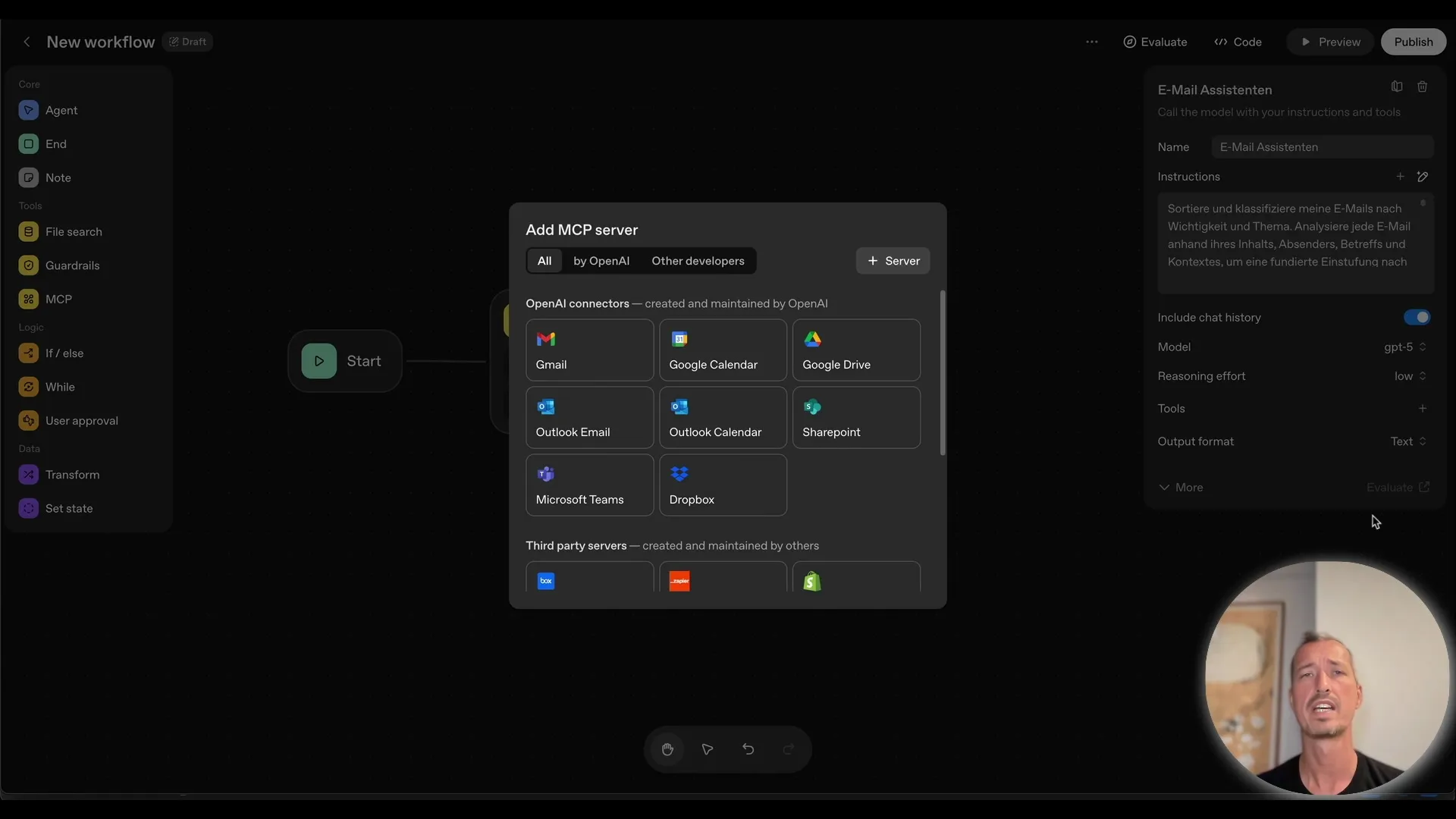Click the Publish button
1456x819 pixels.
1414,42
